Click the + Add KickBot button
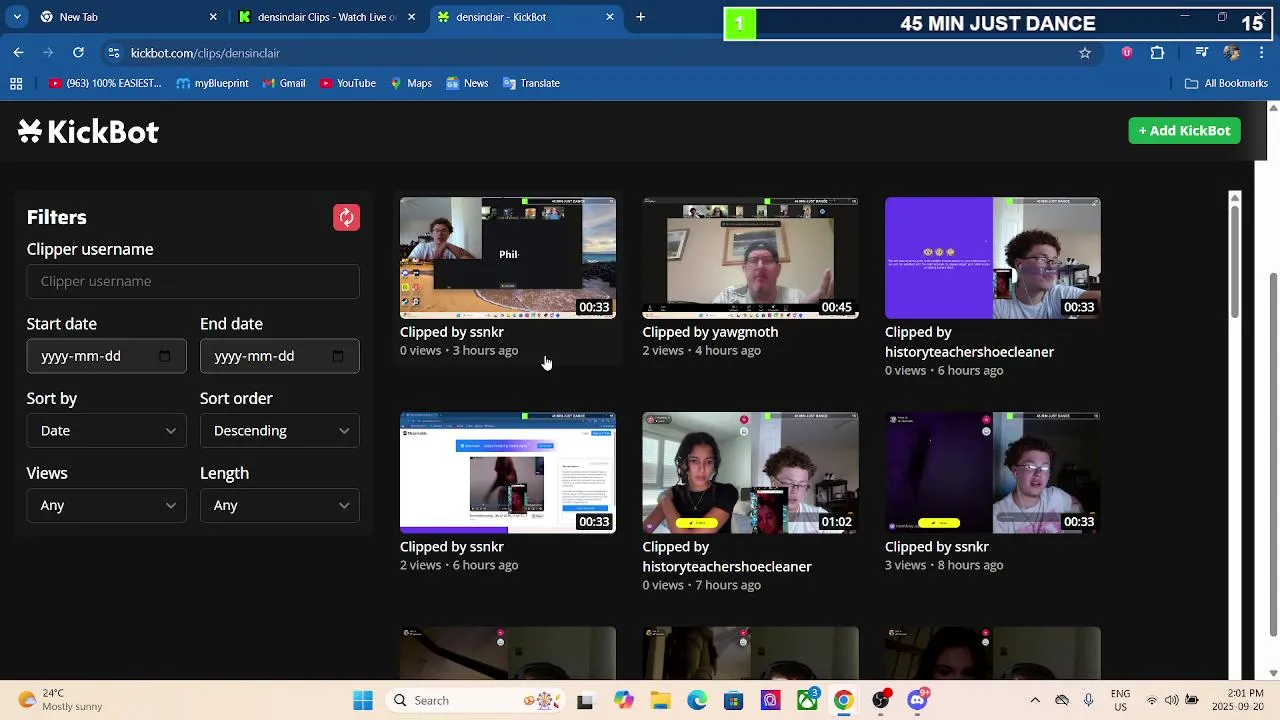The height and width of the screenshot is (720, 1280). [1184, 131]
